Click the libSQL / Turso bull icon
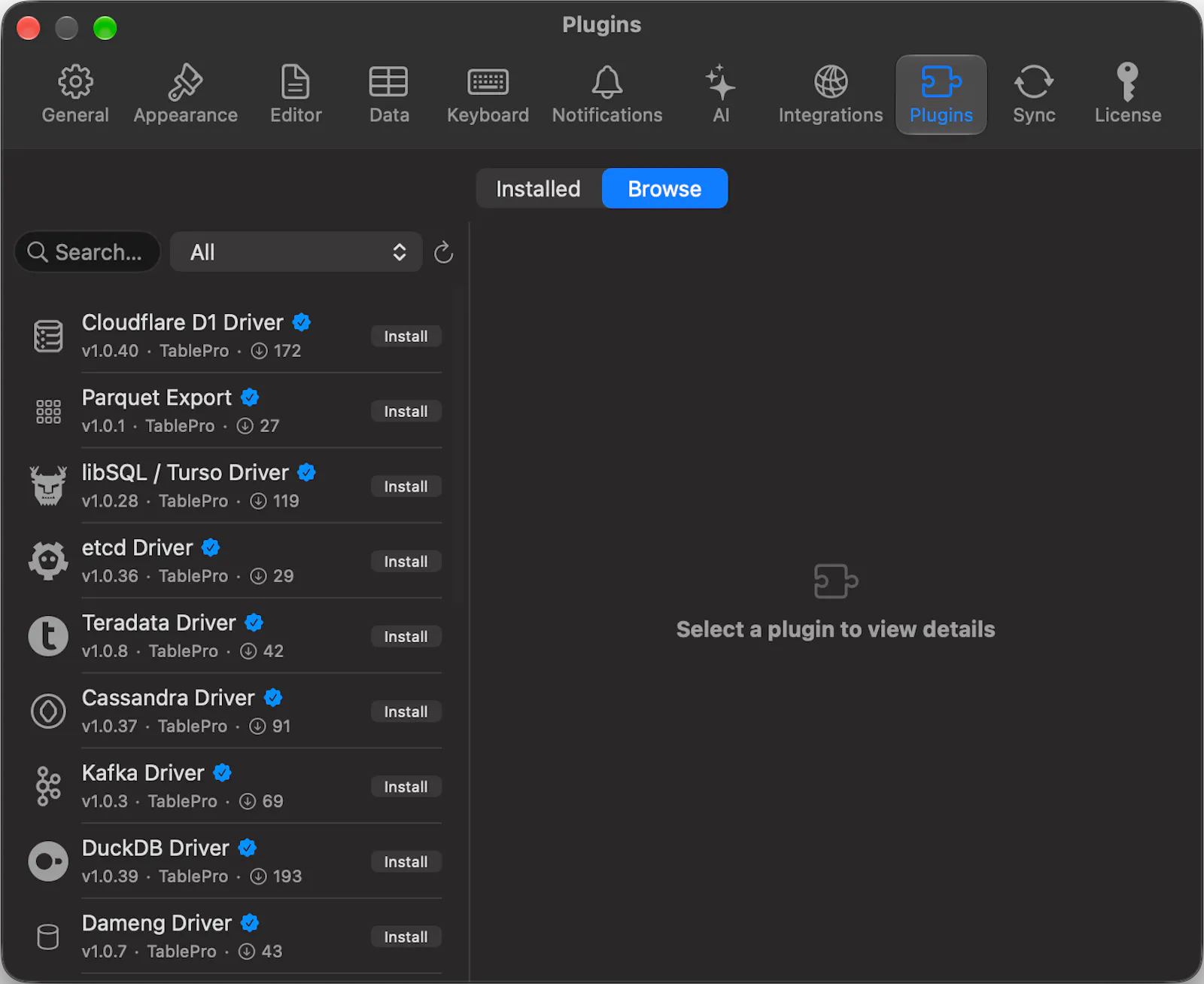 48,486
